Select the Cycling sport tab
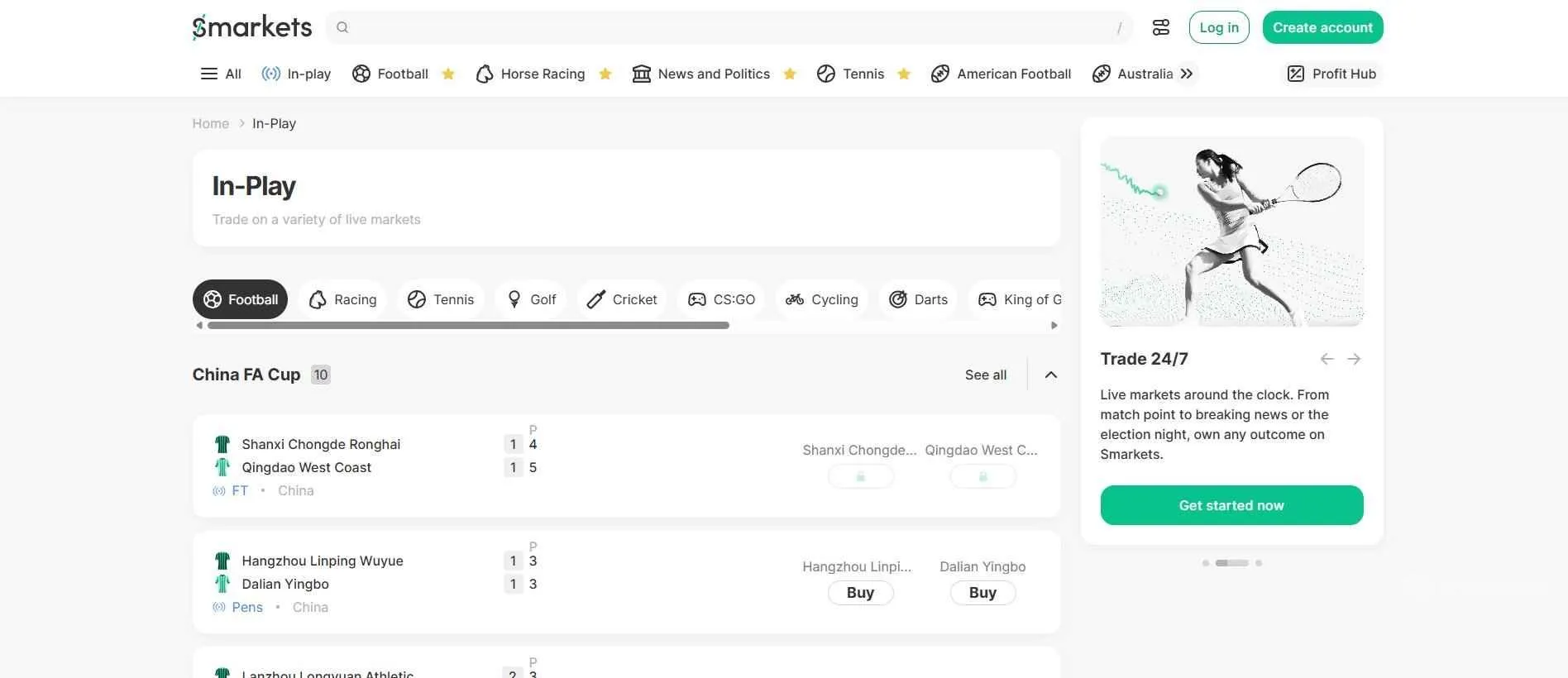 coord(822,299)
